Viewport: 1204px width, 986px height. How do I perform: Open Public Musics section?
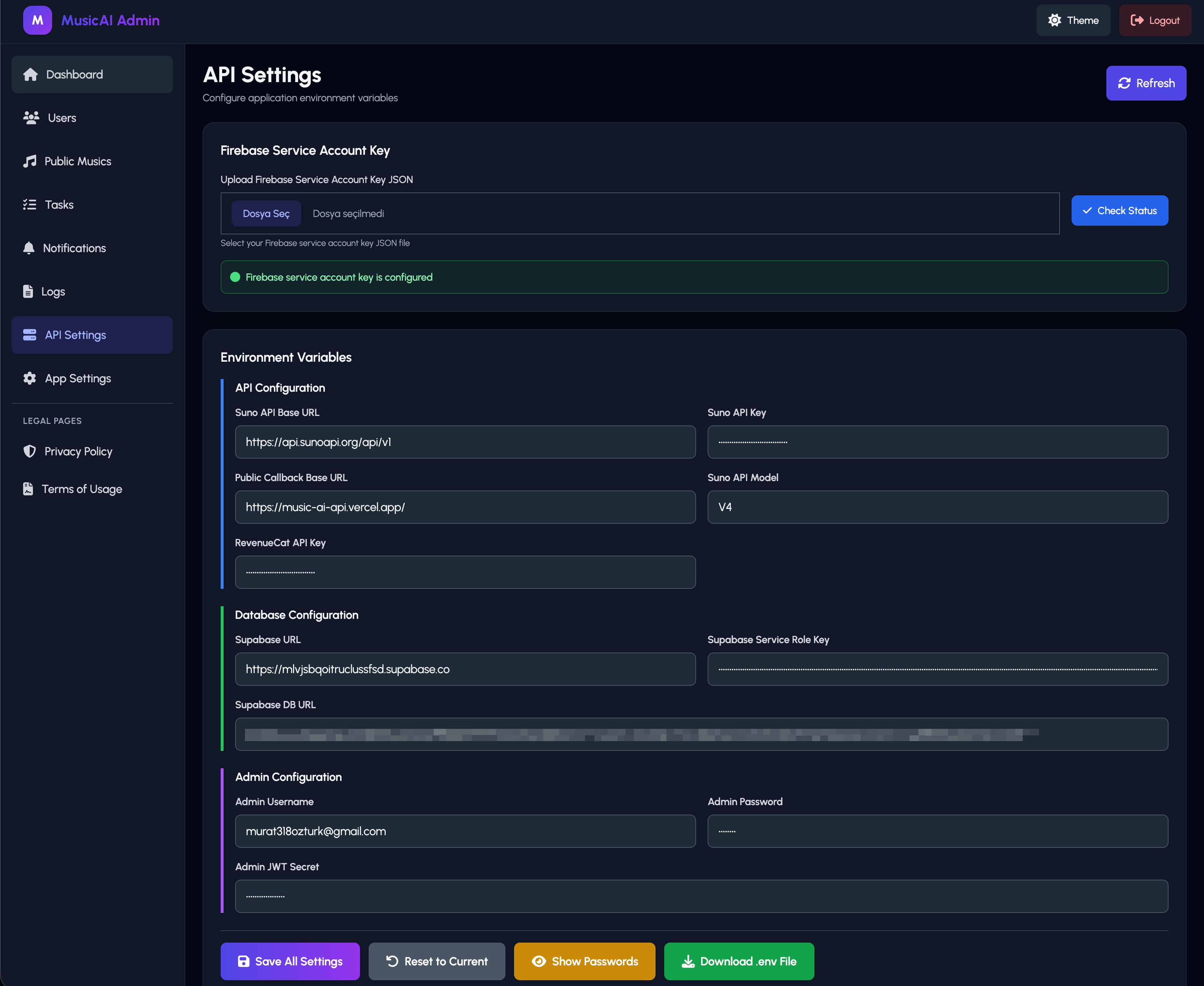click(x=92, y=161)
